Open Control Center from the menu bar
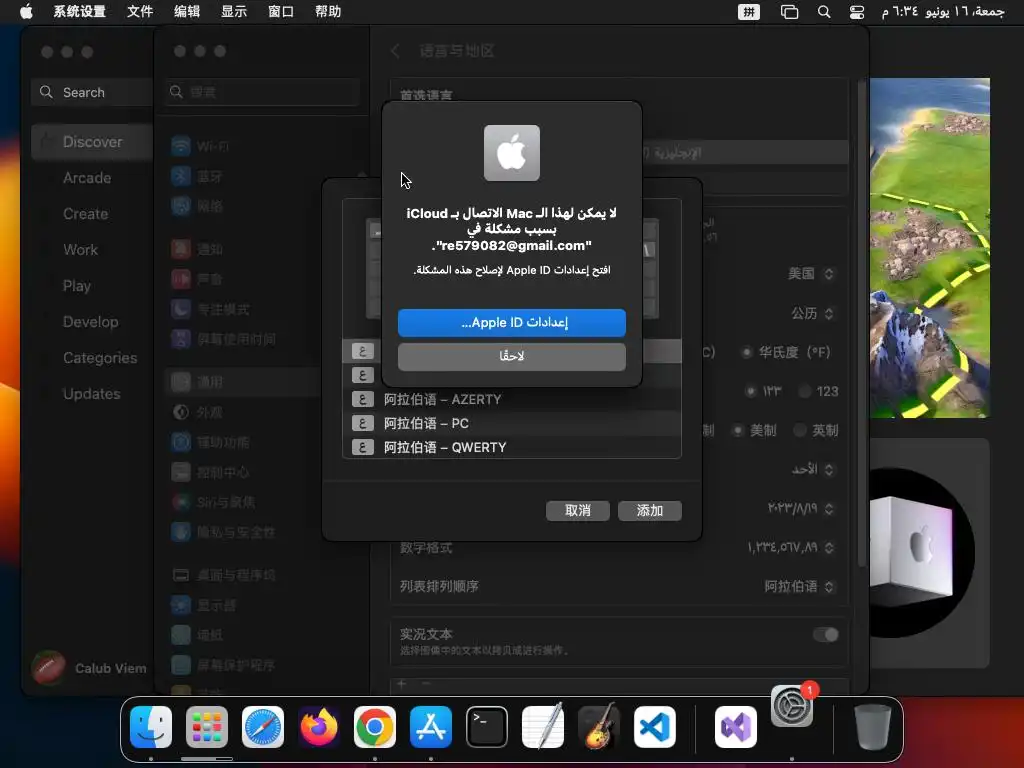This screenshot has height=768, width=1024. (857, 12)
